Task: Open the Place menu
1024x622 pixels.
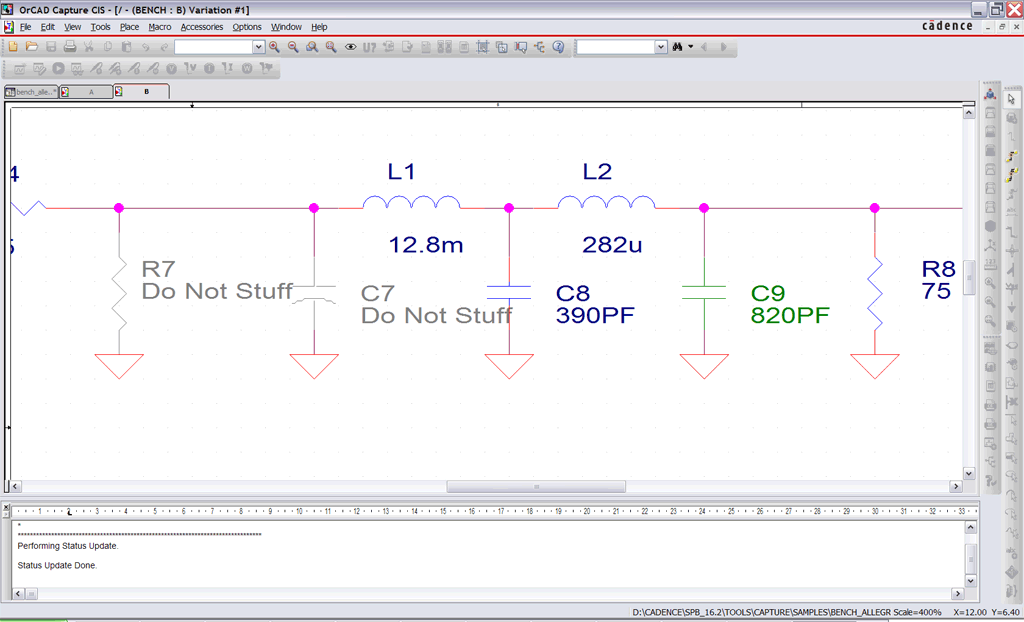Action: (x=131, y=27)
